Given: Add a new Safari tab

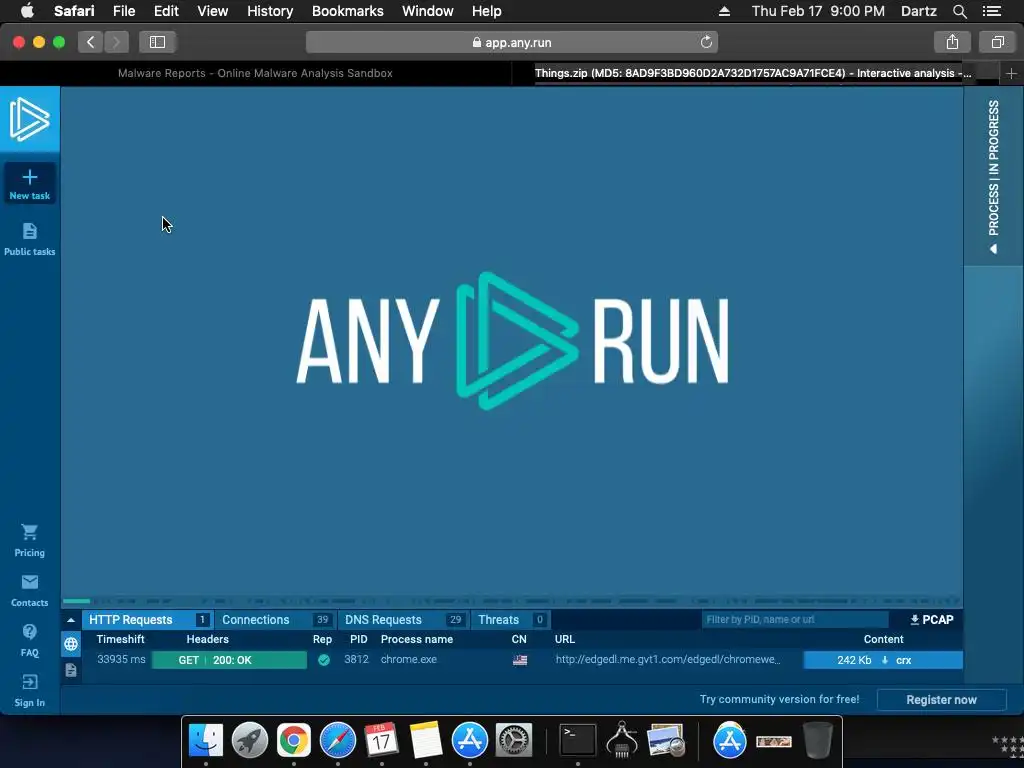Looking at the screenshot, I should (1011, 74).
